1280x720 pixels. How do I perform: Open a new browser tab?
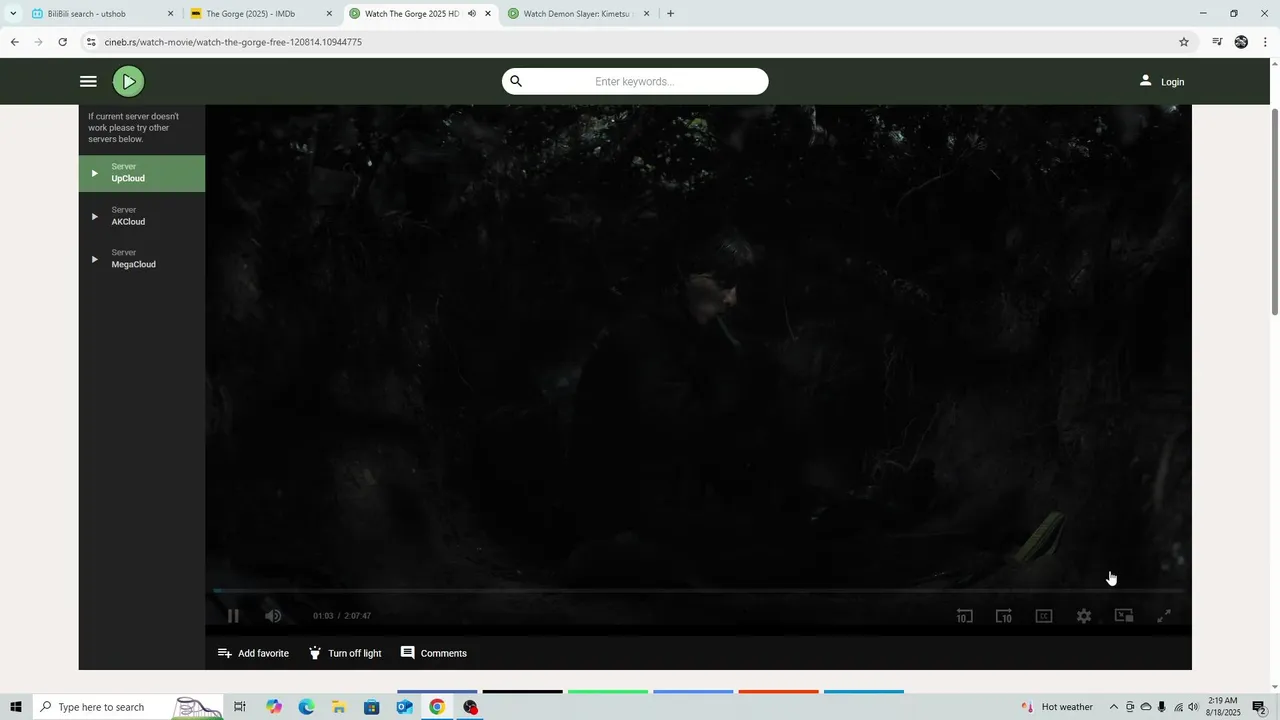[x=670, y=14]
